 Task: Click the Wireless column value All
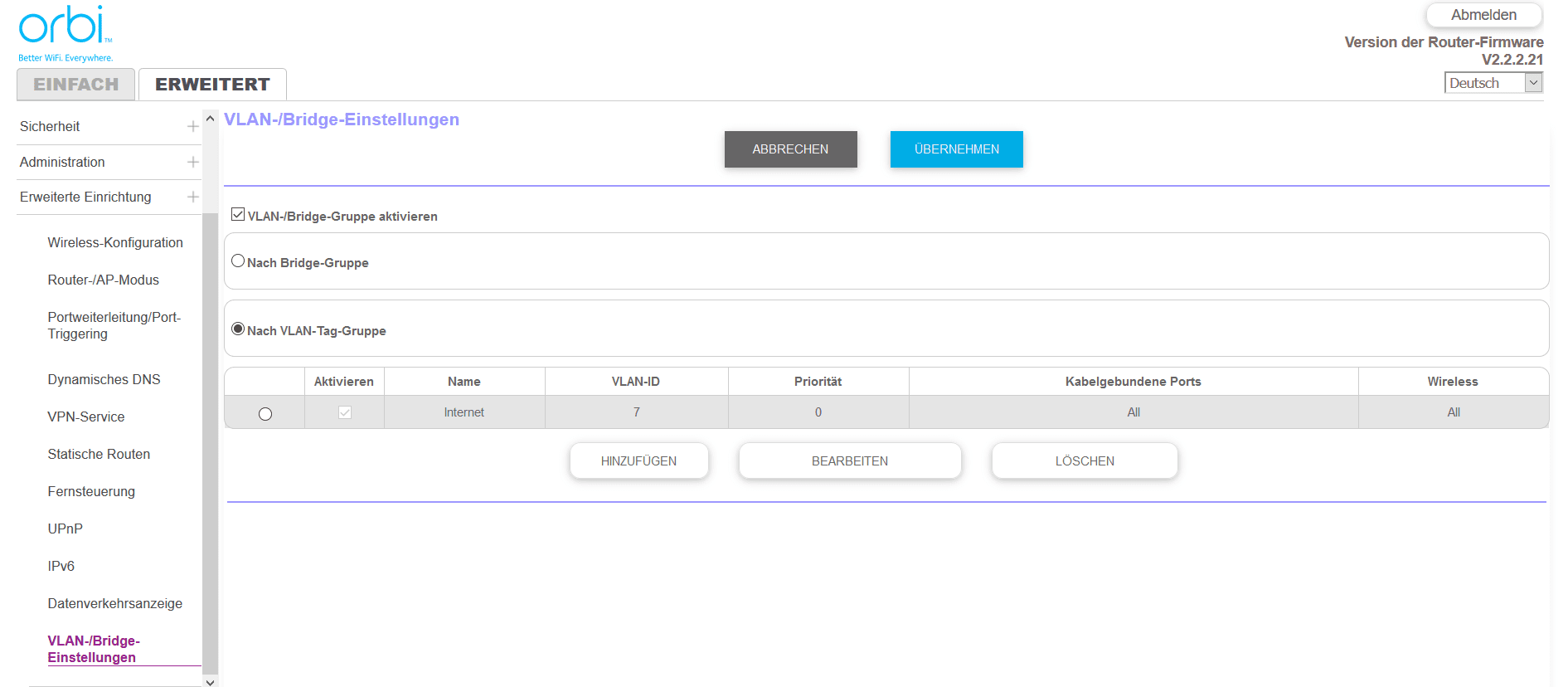coord(1454,412)
